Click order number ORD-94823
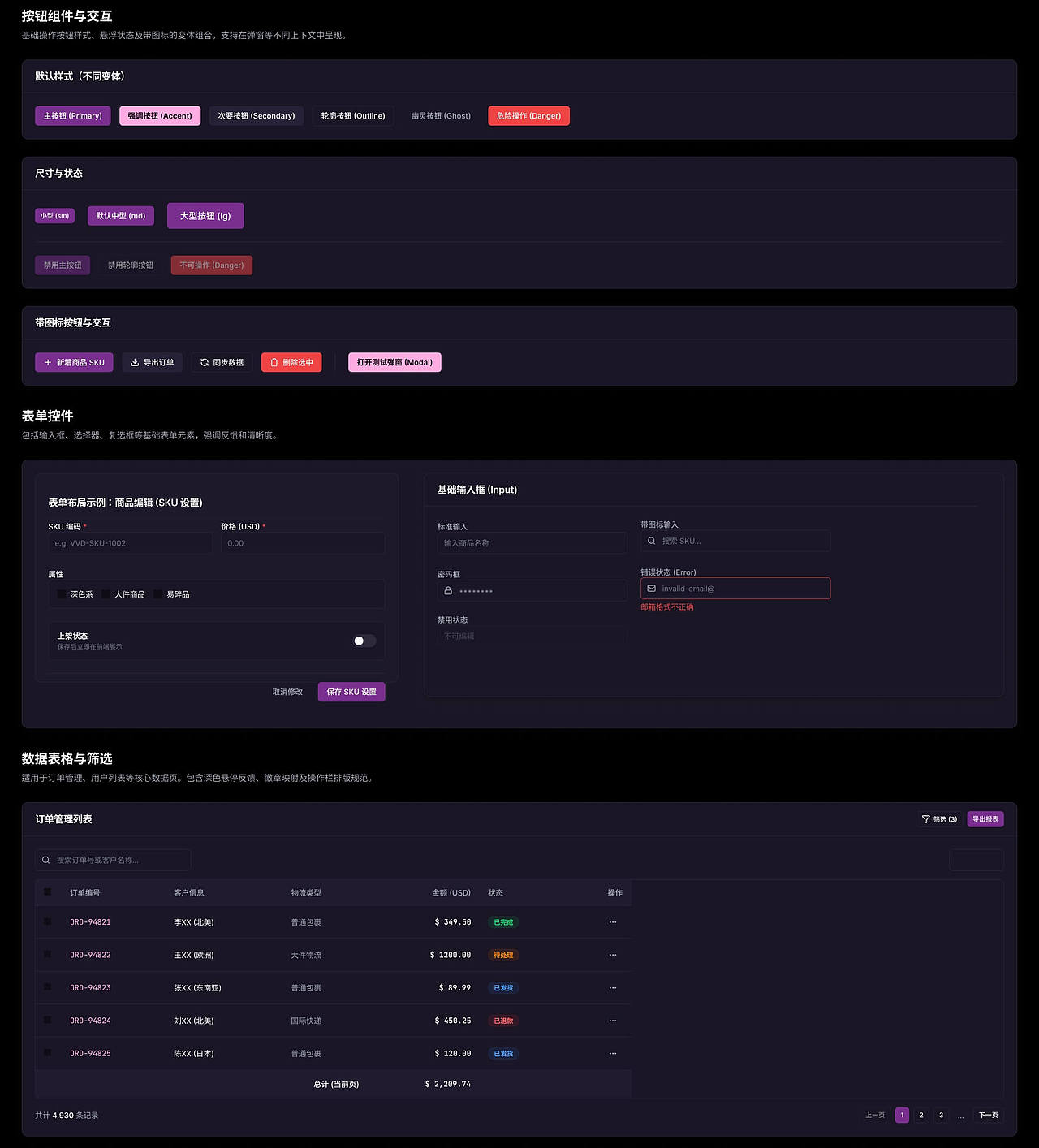This screenshot has height=1148, width=1039. (x=90, y=988)
